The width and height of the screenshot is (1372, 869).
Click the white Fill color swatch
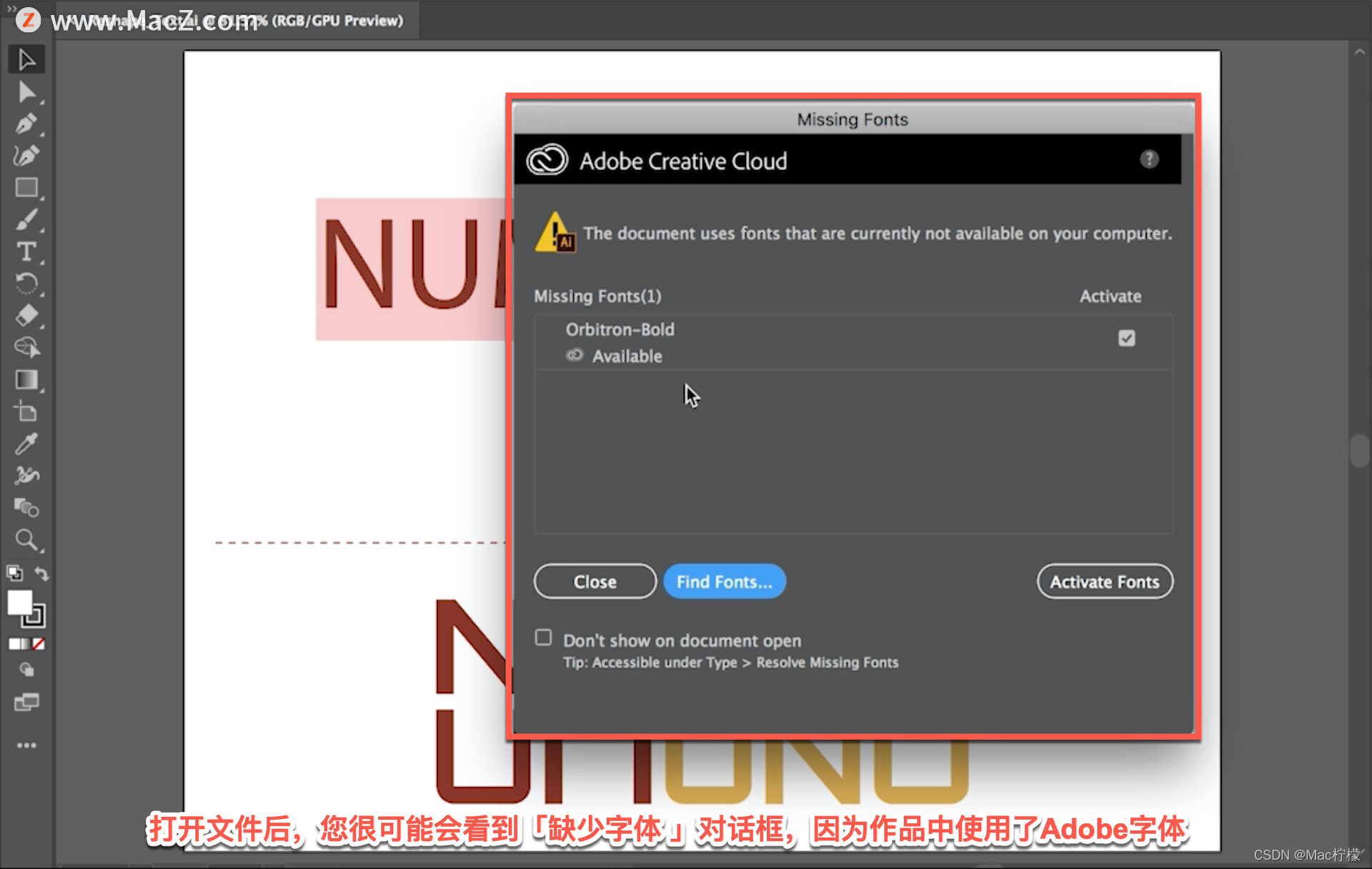(19, 602)
